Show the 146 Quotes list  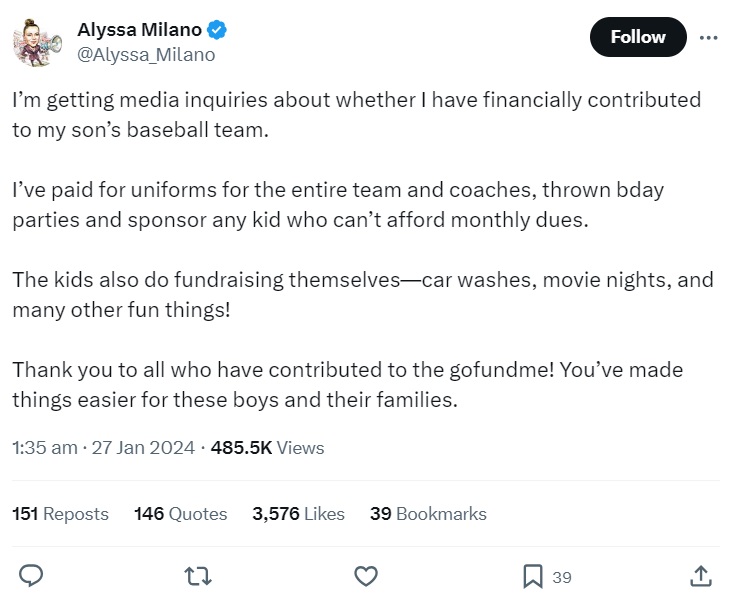coord(180,514)
